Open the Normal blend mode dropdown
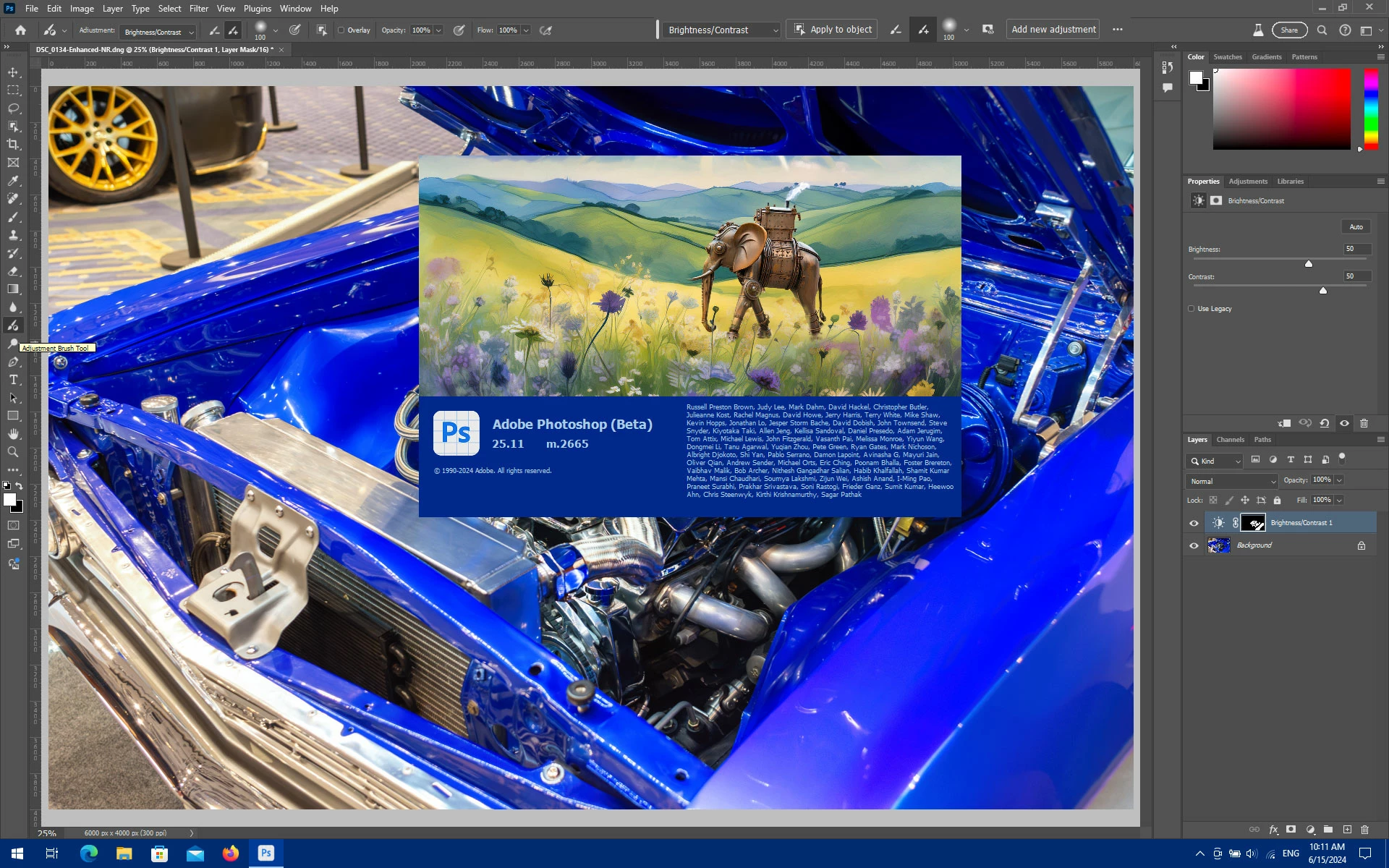Viewport: 1389px width, 868px height. click(1232, 481)
